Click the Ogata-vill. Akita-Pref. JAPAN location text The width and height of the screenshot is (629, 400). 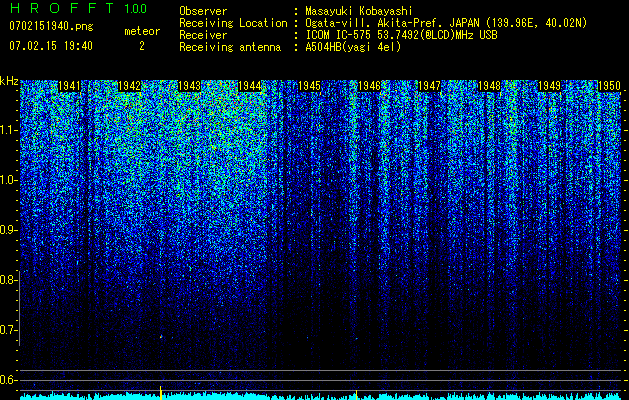pos(446,23)
